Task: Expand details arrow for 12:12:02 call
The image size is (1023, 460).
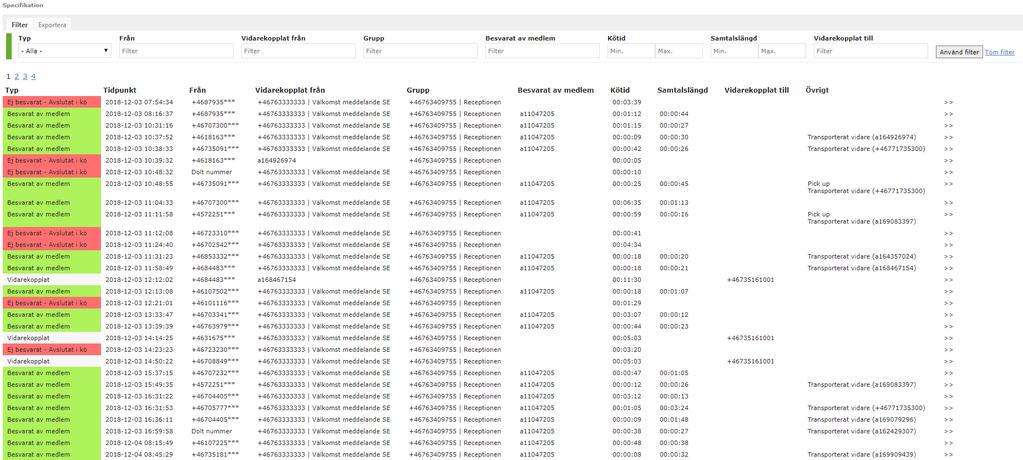Action: (948, 279)
